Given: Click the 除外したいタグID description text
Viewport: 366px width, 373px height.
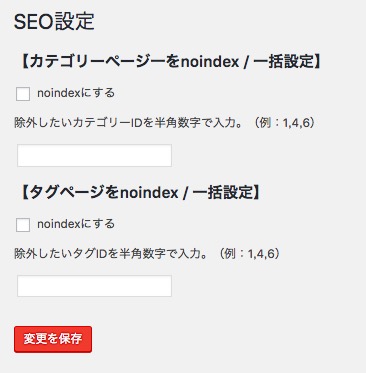Looking at the screenshot, I should [147, 254].
